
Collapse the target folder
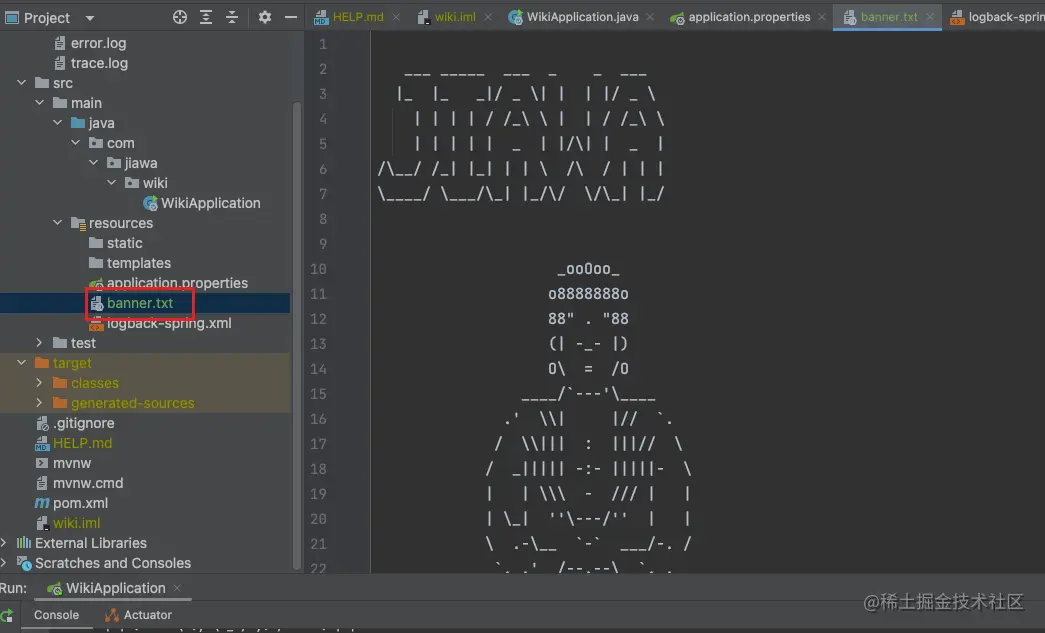coord(21,362)
